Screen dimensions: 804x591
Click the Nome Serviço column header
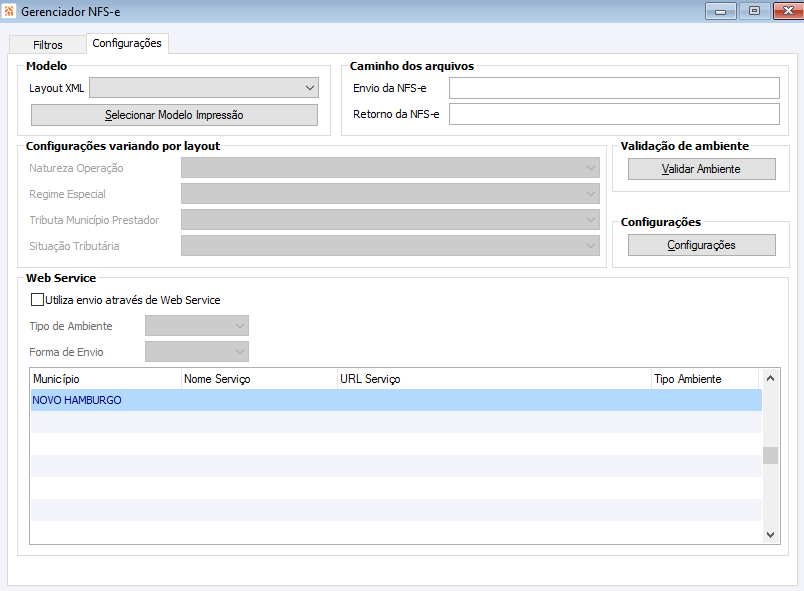(x=259, y=379)
